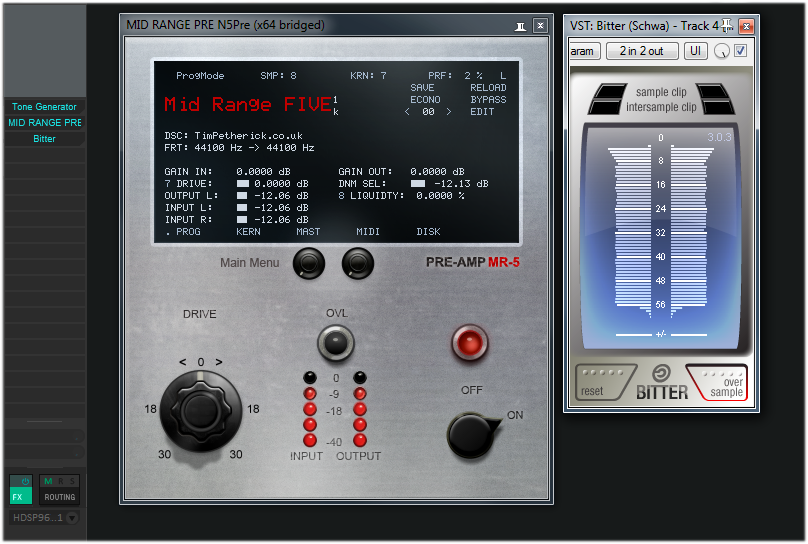Close the Bitter VST window
Screen dimensions: 808x544
(746, 26)
